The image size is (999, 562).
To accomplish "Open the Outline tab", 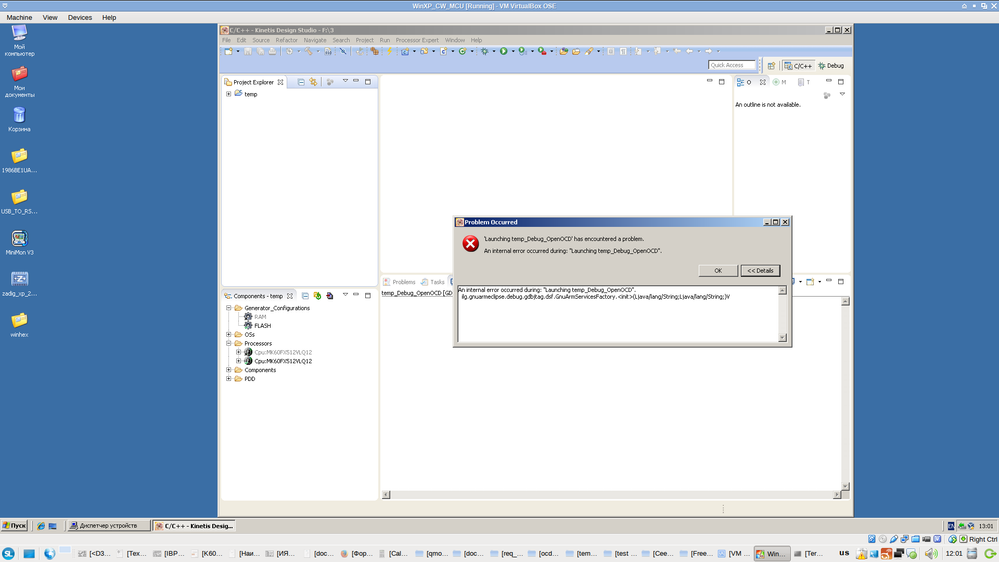I will [744, 82].
